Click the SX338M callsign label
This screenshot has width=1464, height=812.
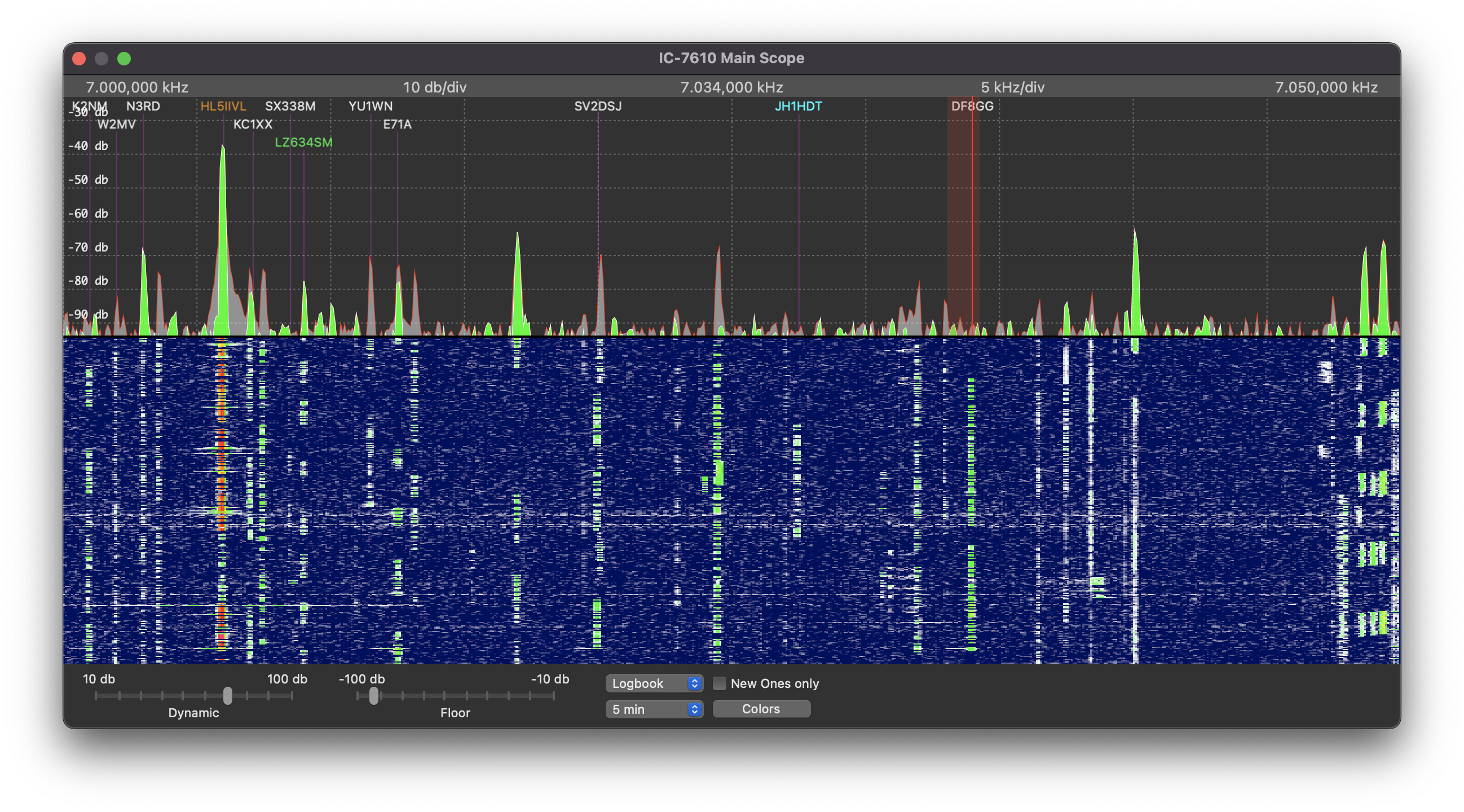[x=290, y=106]
